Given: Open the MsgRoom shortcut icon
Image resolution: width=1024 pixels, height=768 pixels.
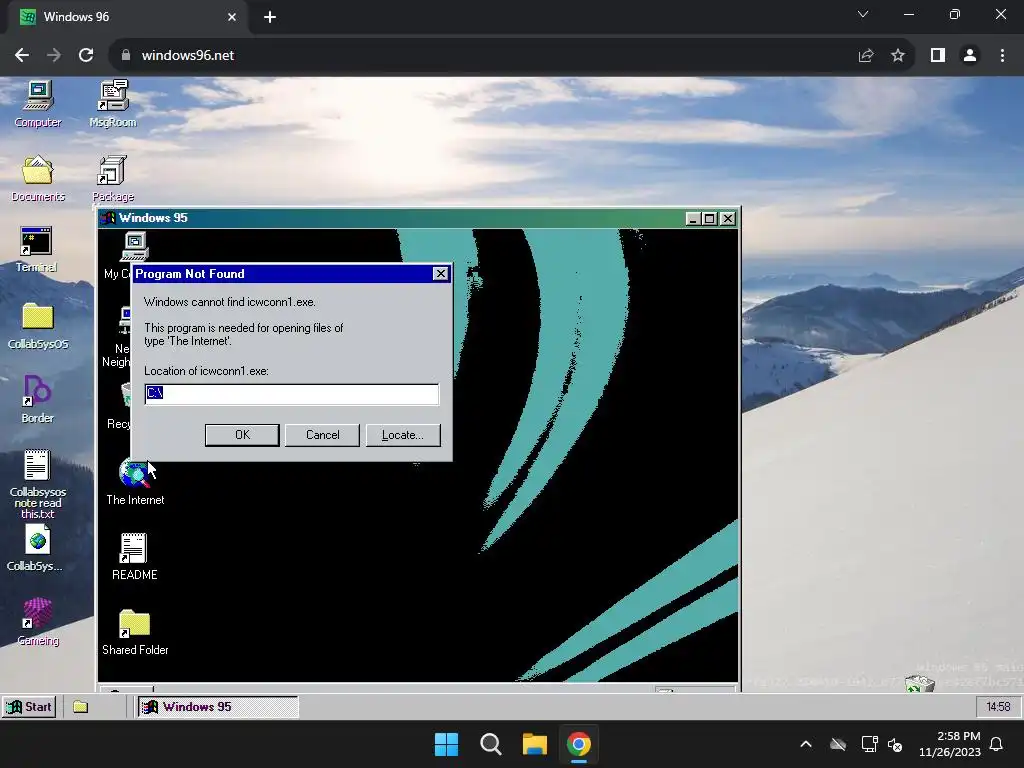Looking at the screenshot, I should coord(113,104).
